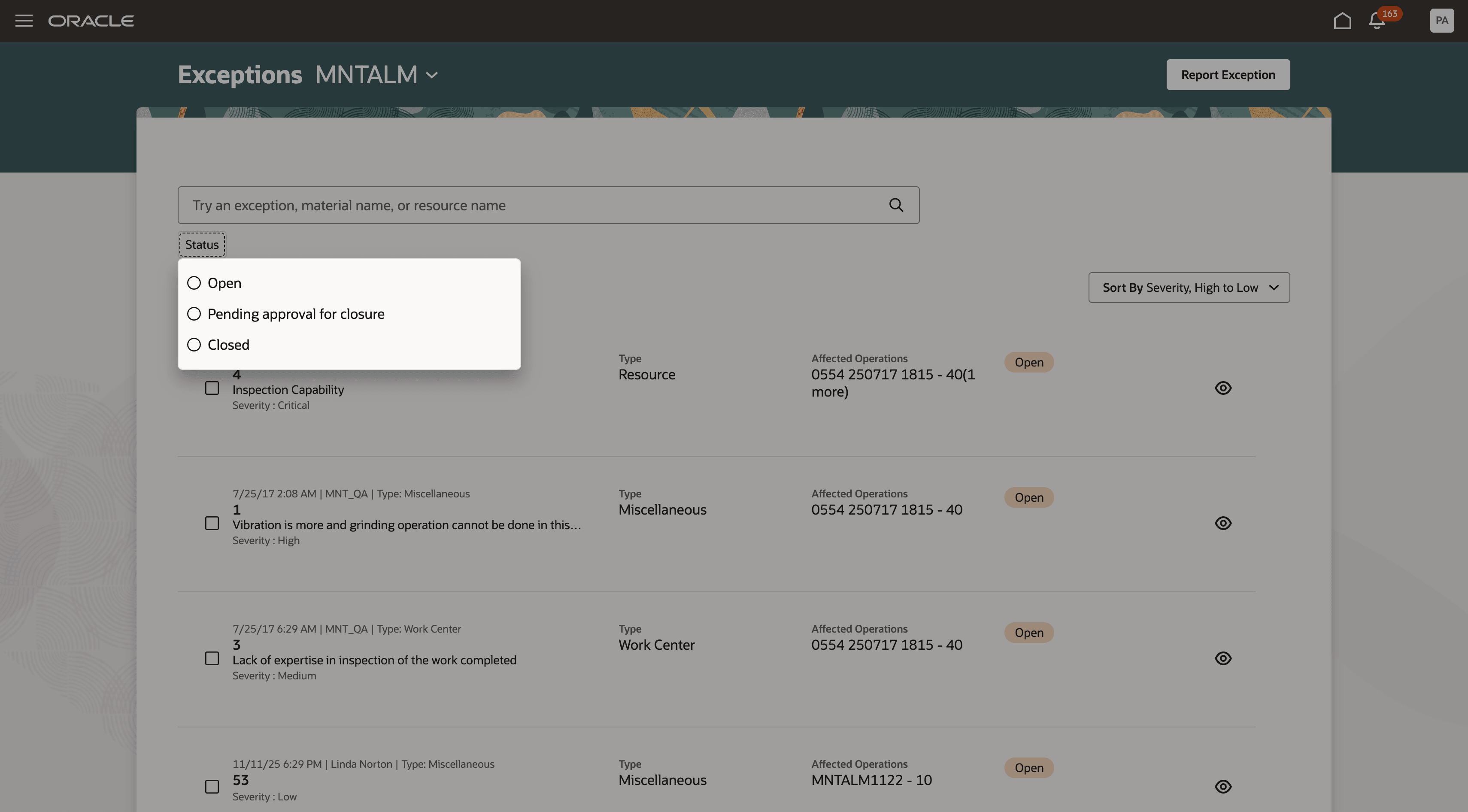This screenshot has width=1468, height=812.
Task: Open eye icon for vibration grinding exception
Action: click(1223, 523)
